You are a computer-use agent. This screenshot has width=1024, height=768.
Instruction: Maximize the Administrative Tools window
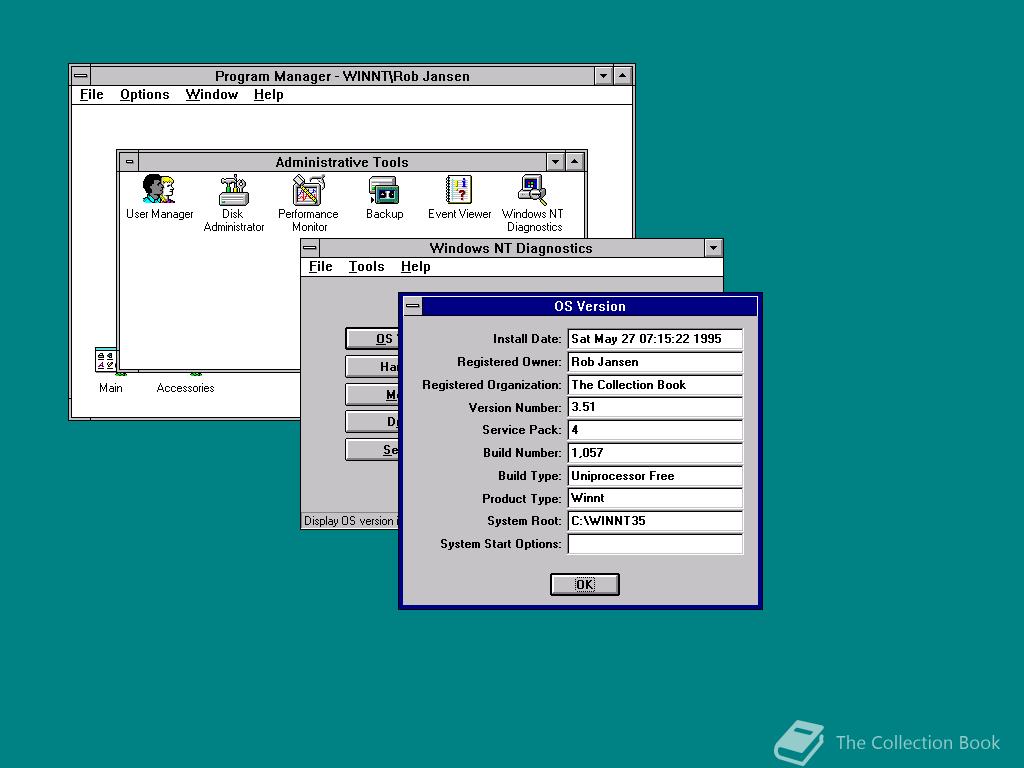[575, 162]
